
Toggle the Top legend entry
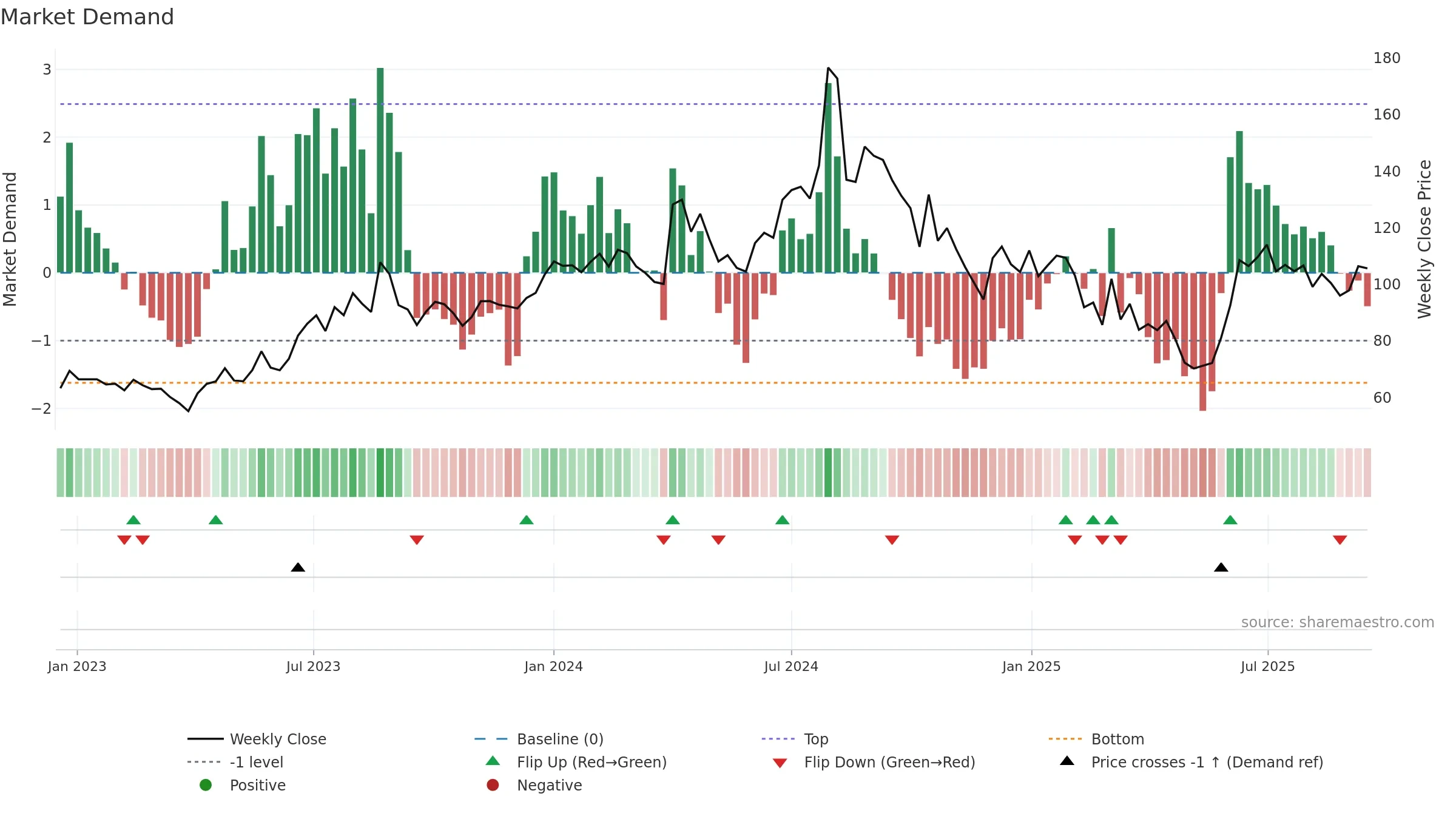pos(795,739)
